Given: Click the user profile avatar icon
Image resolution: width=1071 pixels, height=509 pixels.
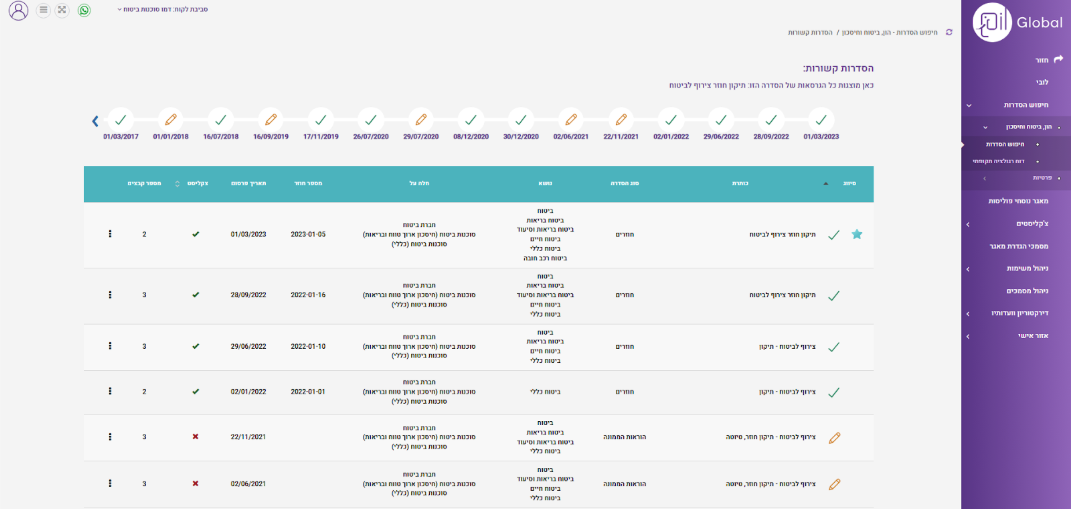Looking at the screenshot, I should (18, 10).
